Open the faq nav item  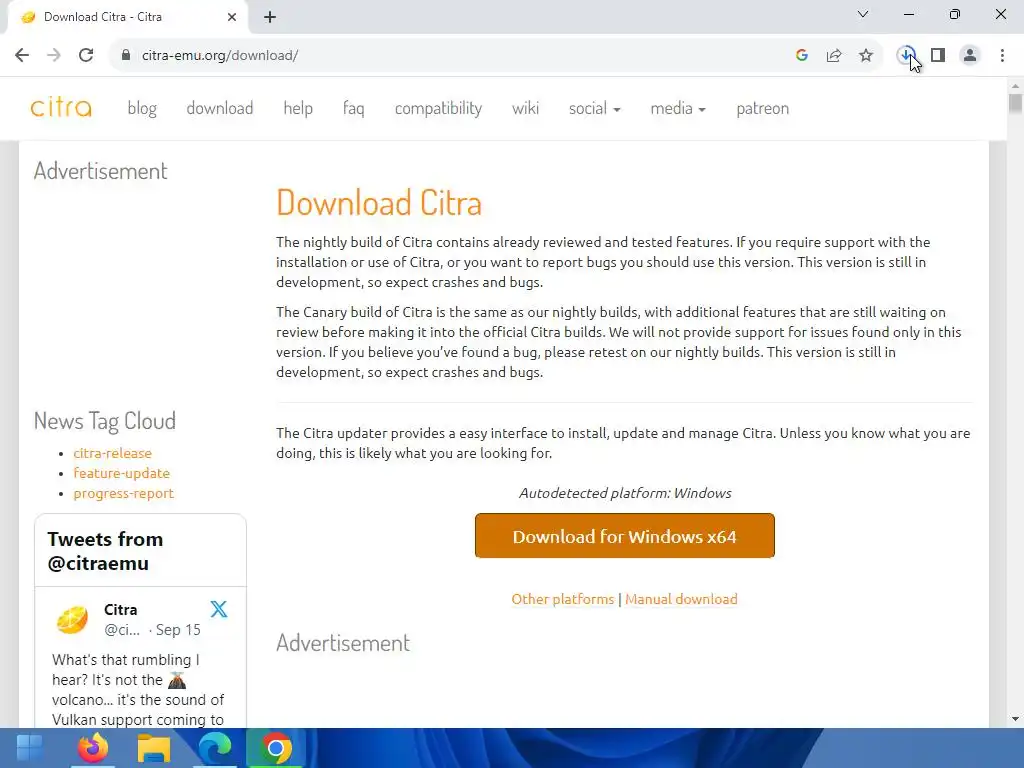pos(353,108)
